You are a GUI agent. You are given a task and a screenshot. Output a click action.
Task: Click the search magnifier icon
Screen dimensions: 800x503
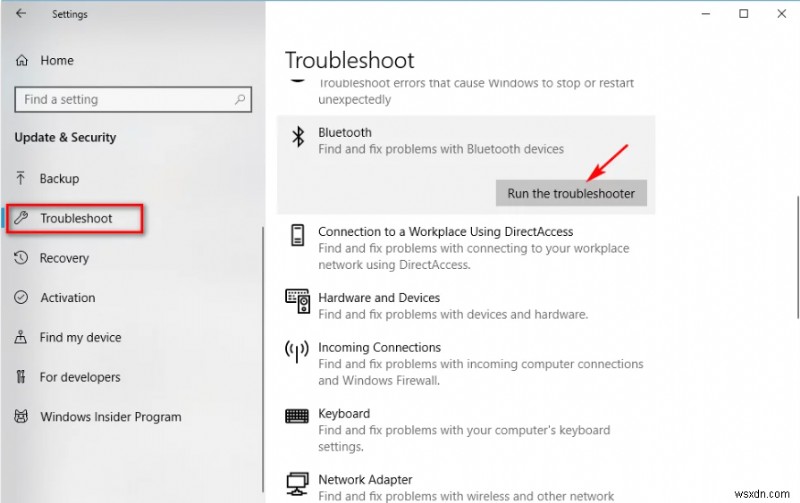point(240,100)
